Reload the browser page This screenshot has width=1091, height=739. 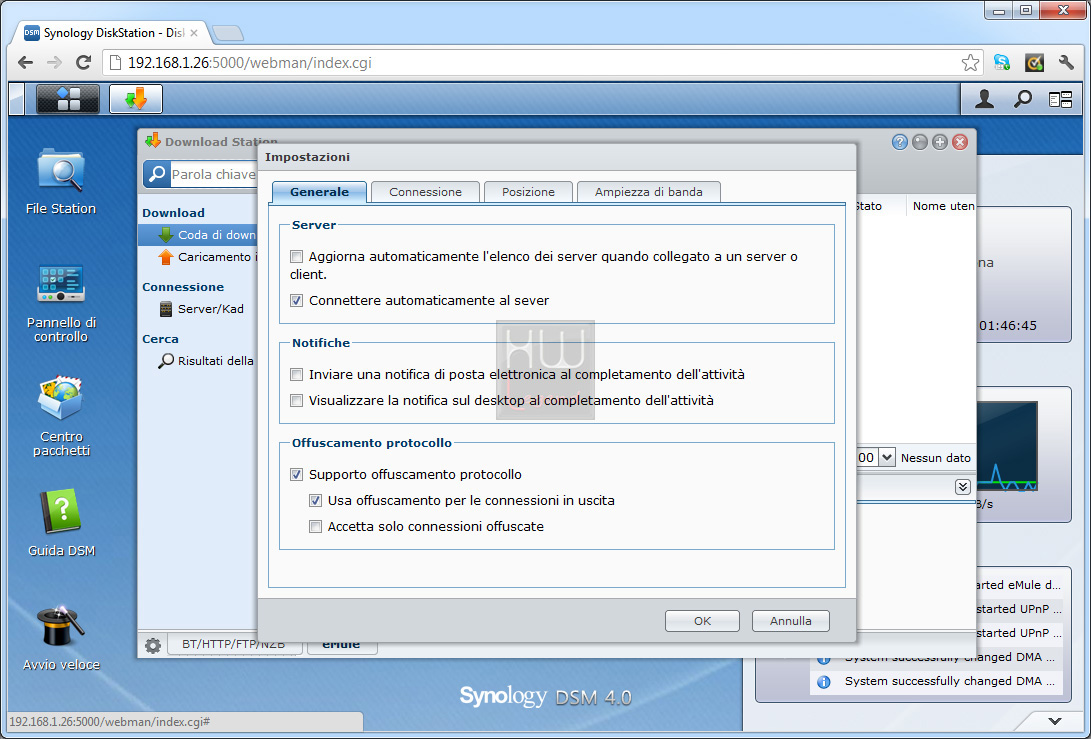[83, 63]
